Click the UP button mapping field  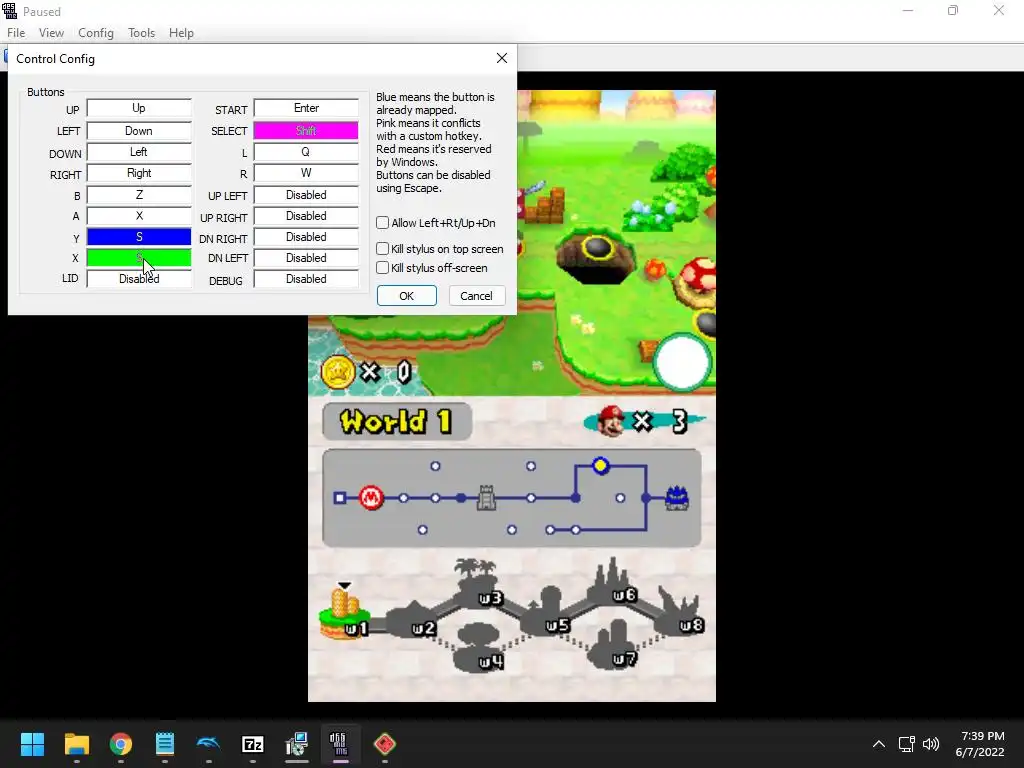coord(139,108)
